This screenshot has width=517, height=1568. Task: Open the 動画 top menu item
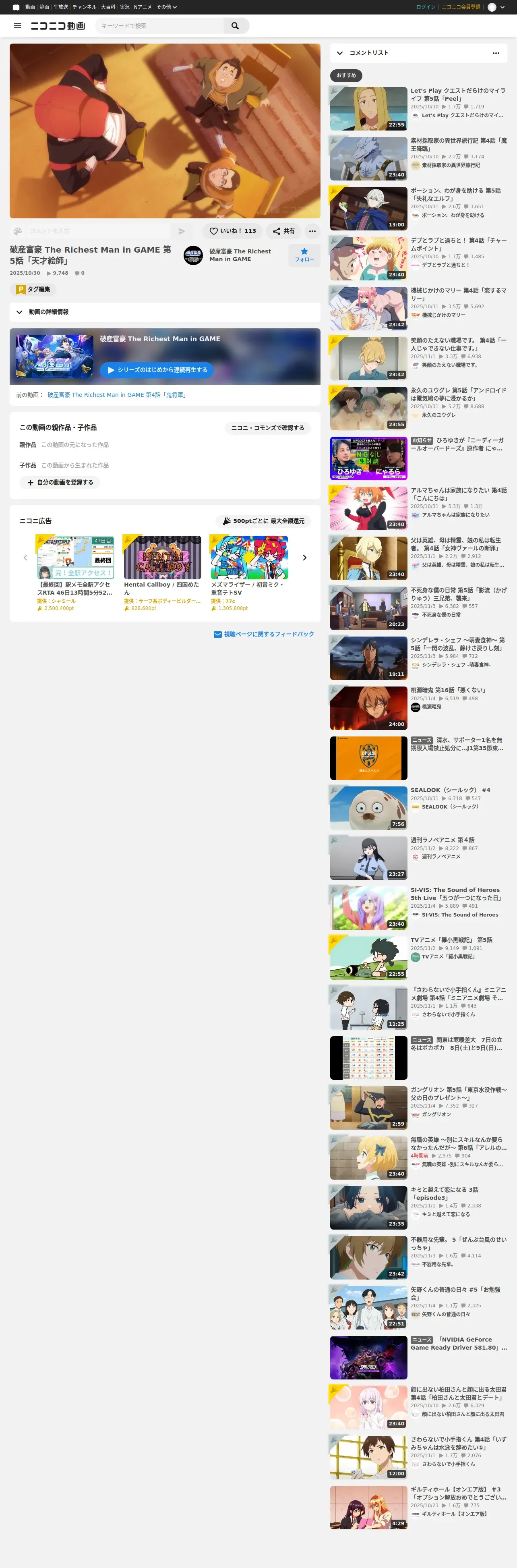[x=30, y=7]
